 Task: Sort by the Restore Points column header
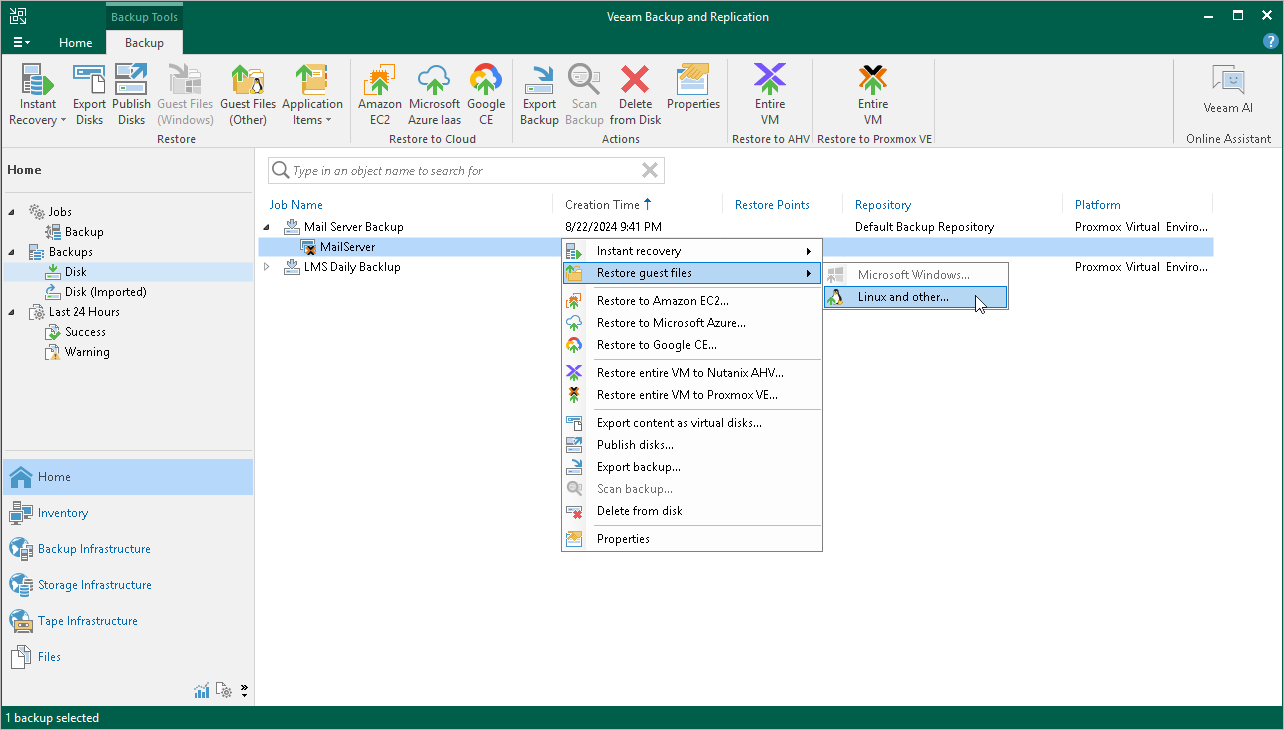(772, 205)
